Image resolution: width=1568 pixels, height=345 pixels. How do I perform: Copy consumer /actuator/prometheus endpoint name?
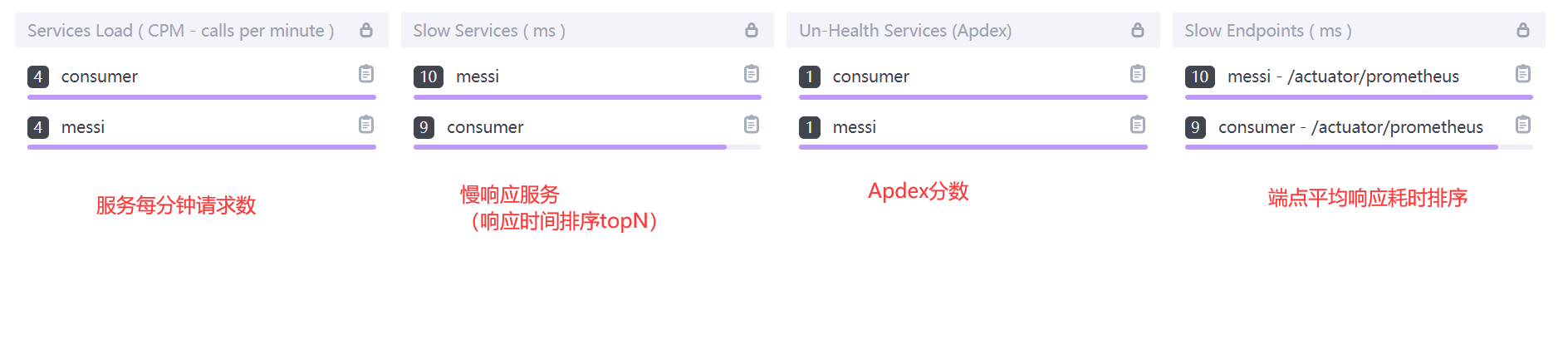tap(1523, 125)
